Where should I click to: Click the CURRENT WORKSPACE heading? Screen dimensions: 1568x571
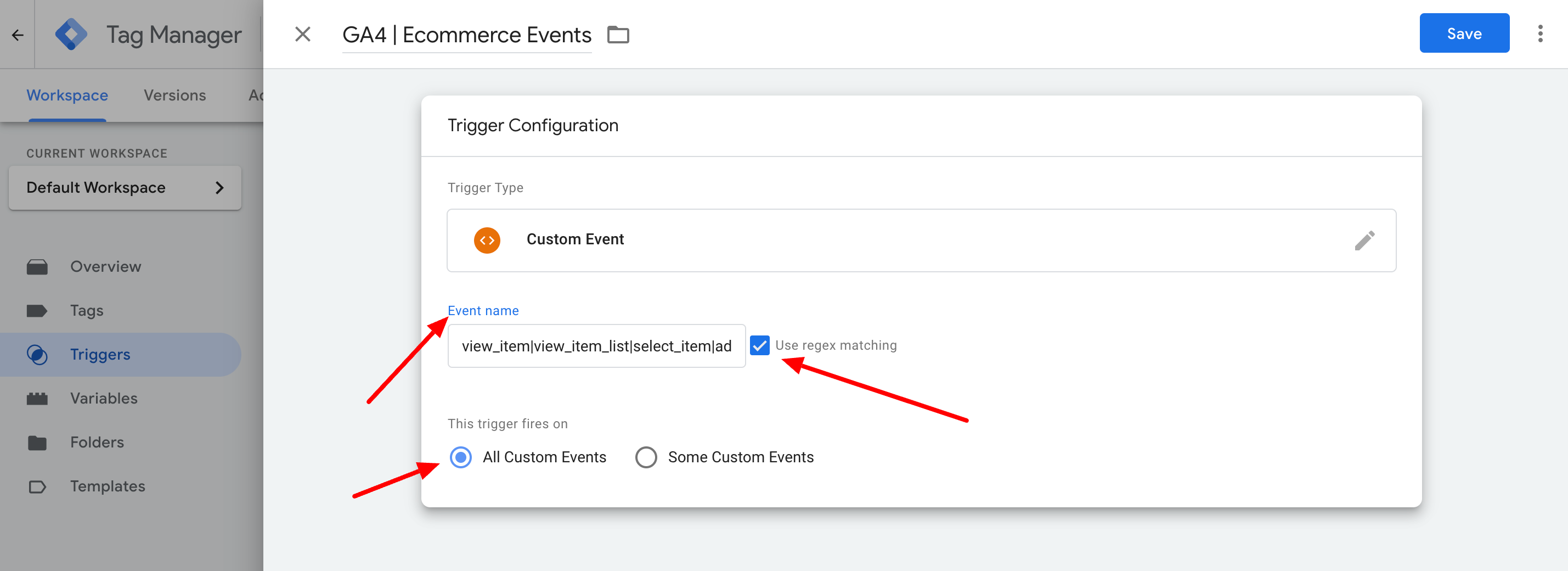click(x=97, y=154)
